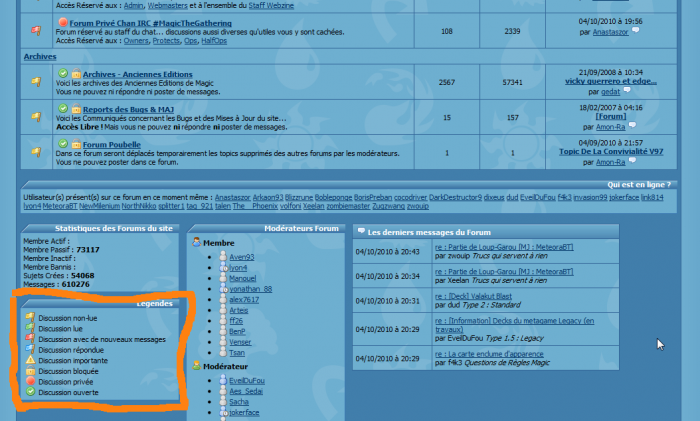View online user Arkaon93 profile
The height and width of the screenshot is (421, 700).
click(x=268, y=197)
